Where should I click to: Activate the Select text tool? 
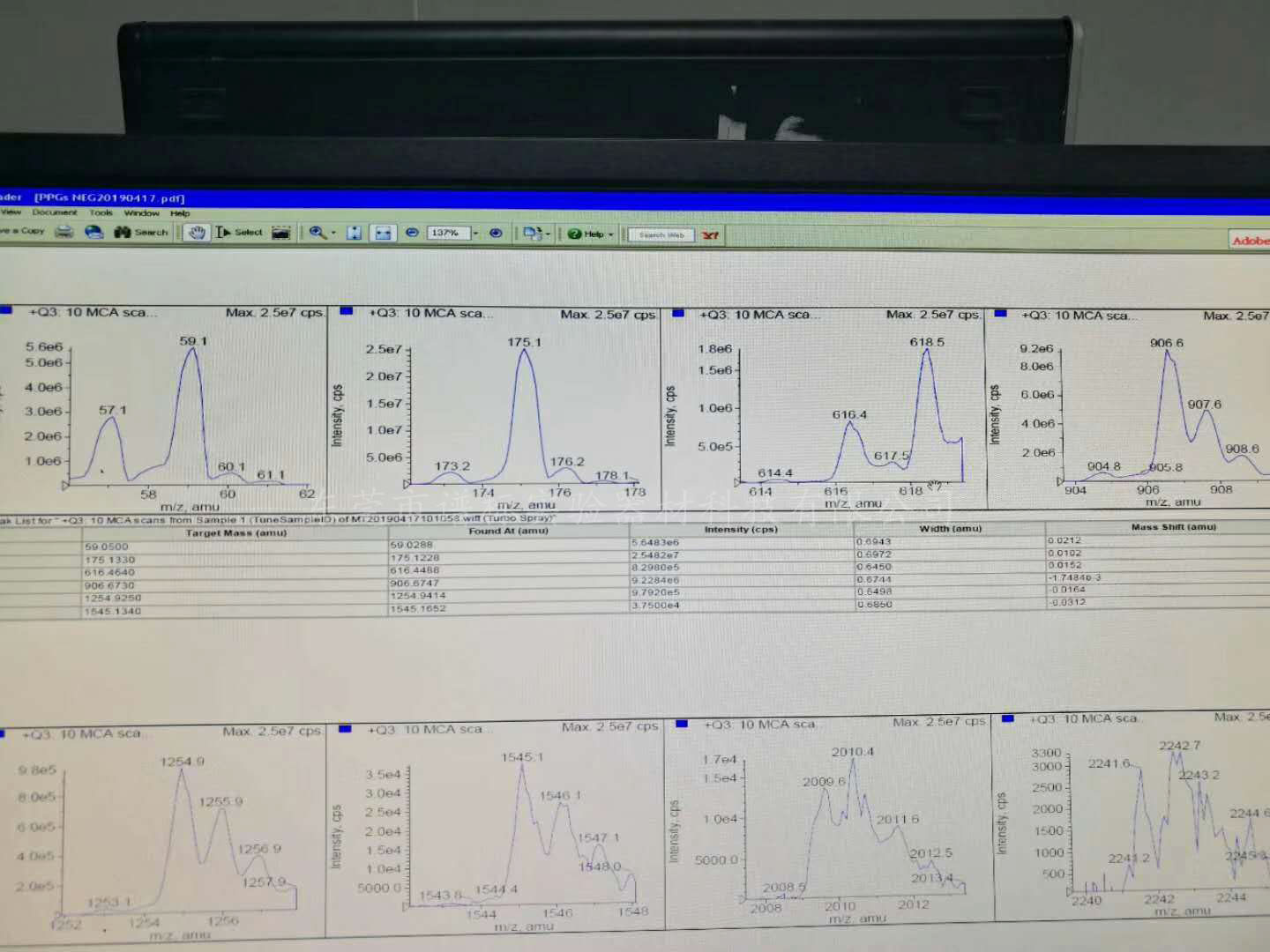pyautogui.click(x=240, y=233)
